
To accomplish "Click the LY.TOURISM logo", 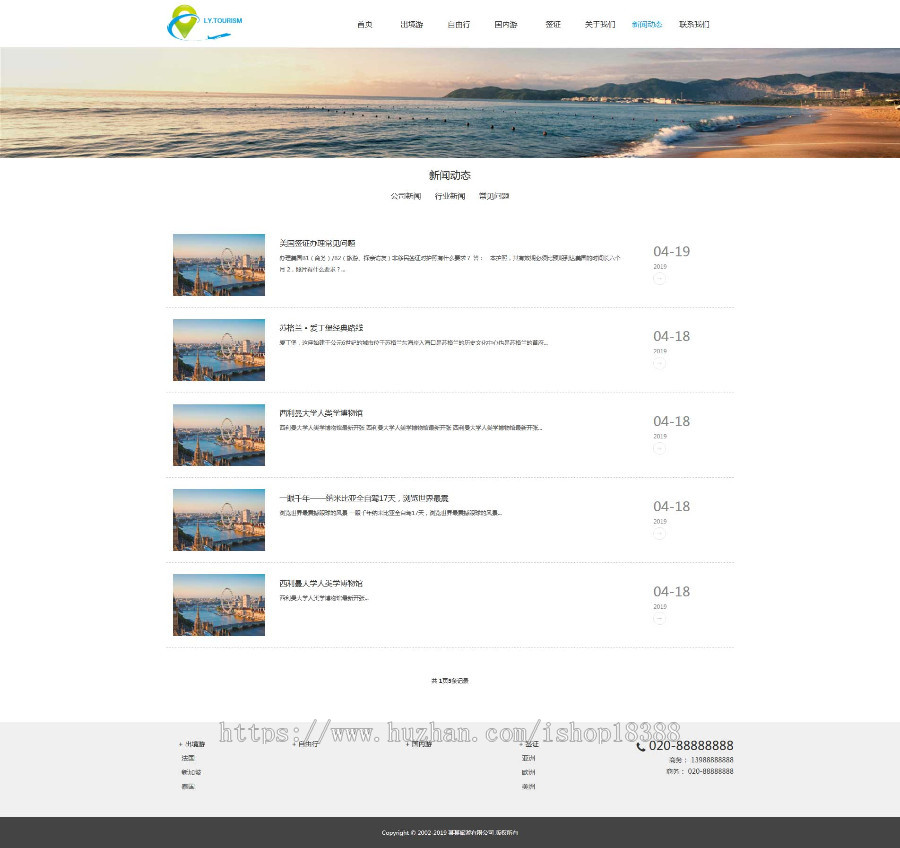I will pos(204,24).
